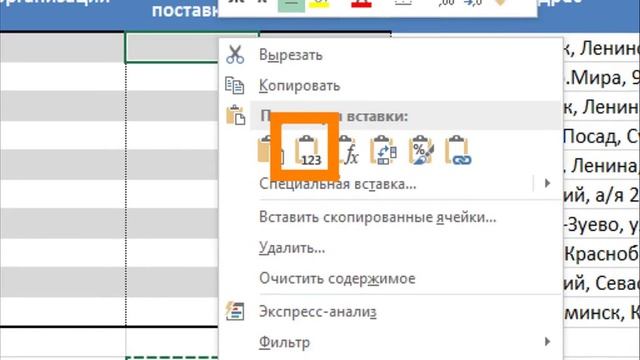The width and height of the screenshot is (640, 360).
Task: Click the decrease decimal button with arrow
Action: click(473, 3)
